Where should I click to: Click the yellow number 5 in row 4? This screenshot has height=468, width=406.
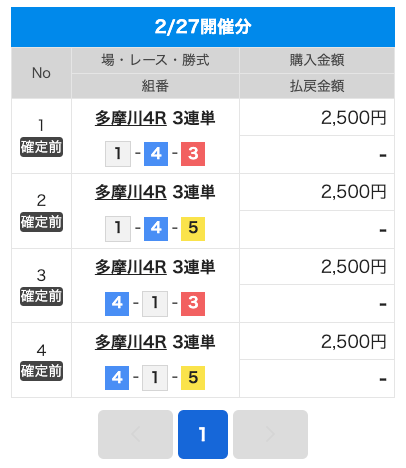[193, 378]
